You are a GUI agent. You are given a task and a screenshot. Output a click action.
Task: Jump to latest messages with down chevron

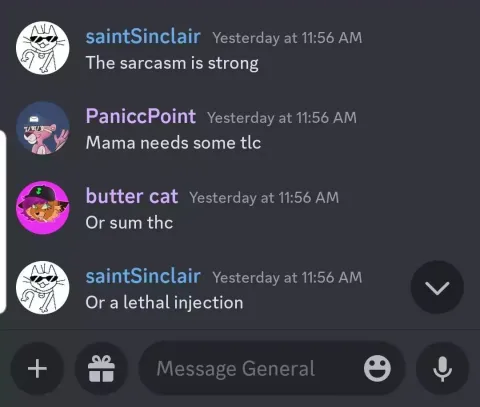click(x=437, y=287)
